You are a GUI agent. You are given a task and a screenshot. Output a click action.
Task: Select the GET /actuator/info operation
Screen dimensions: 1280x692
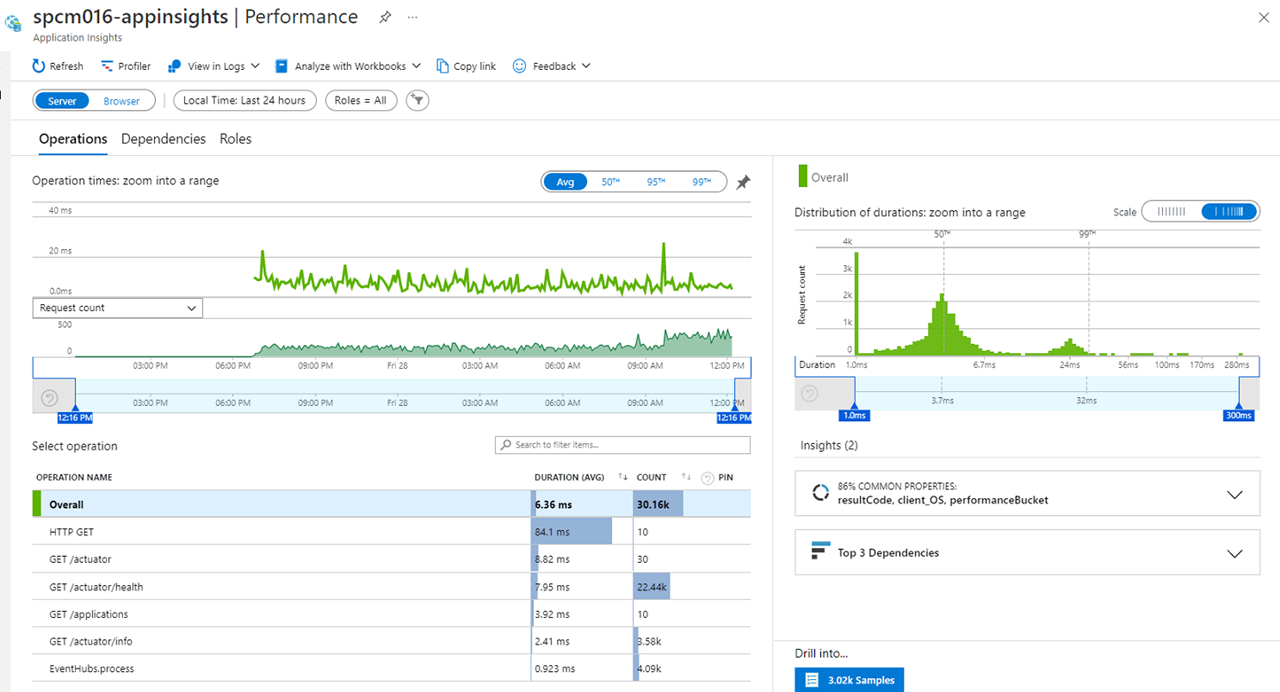[391, 641]
